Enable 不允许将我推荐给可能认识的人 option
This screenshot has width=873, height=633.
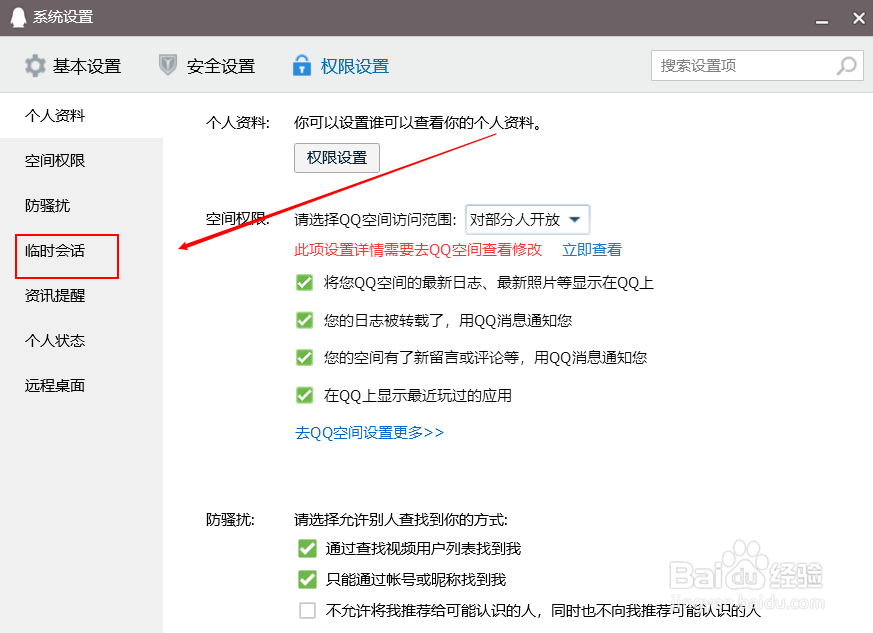tap(307, 610)
